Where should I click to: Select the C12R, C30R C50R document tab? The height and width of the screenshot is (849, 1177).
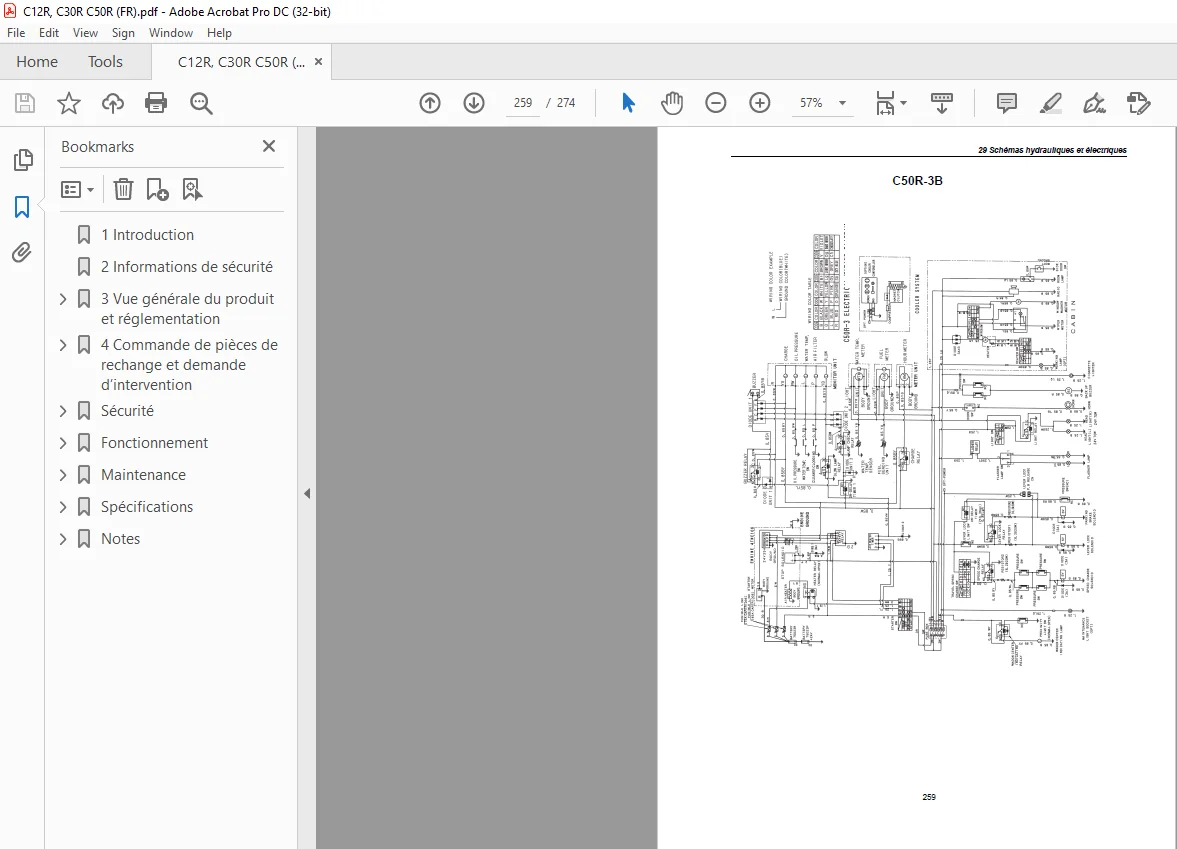pos(241,62)
